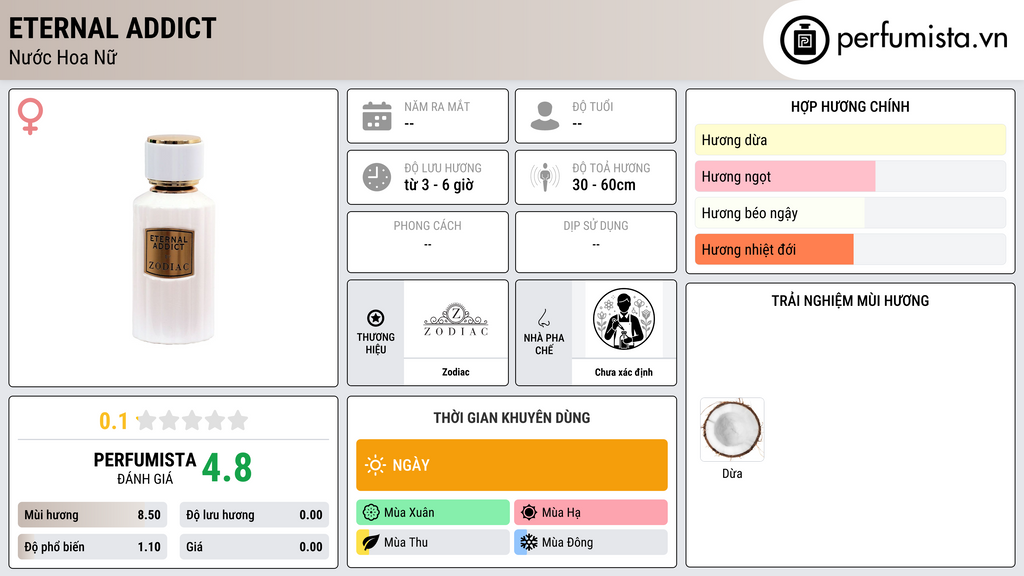
Task: Click the ĐỘ TUỔI label
Action: coord(593,106)
